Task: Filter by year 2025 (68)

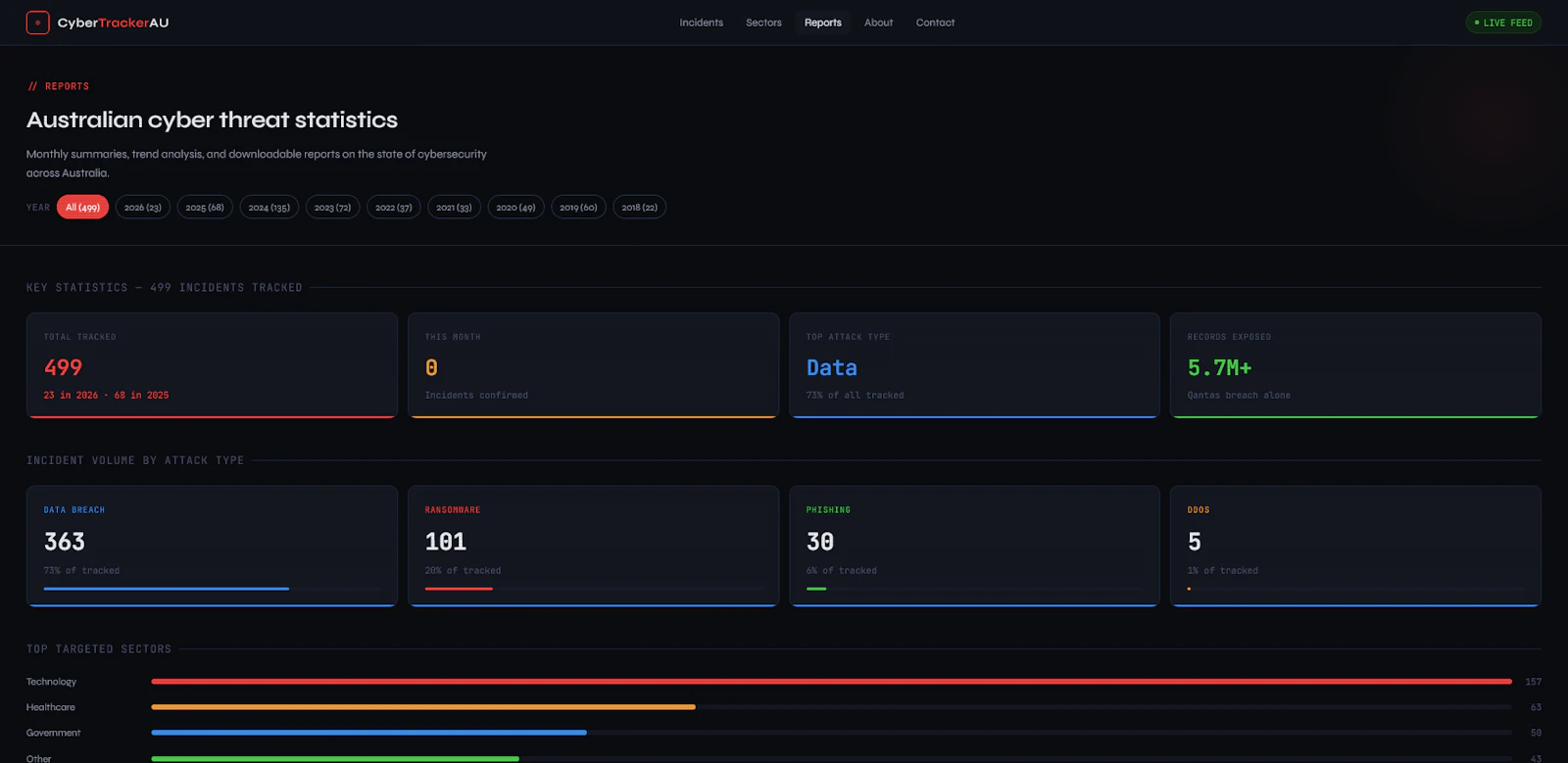Action: pyautogui.click(x=205, y=208)
